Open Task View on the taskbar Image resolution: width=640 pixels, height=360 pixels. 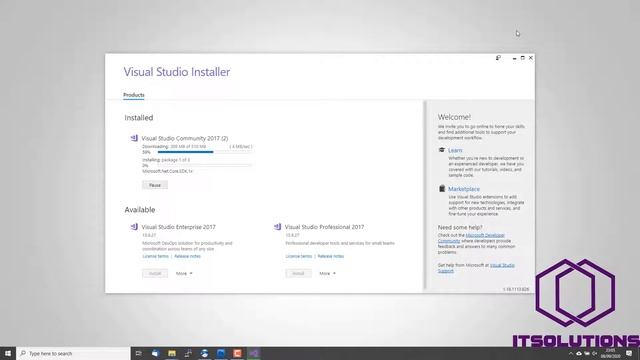pyautogui.click(x=138, y=353)
